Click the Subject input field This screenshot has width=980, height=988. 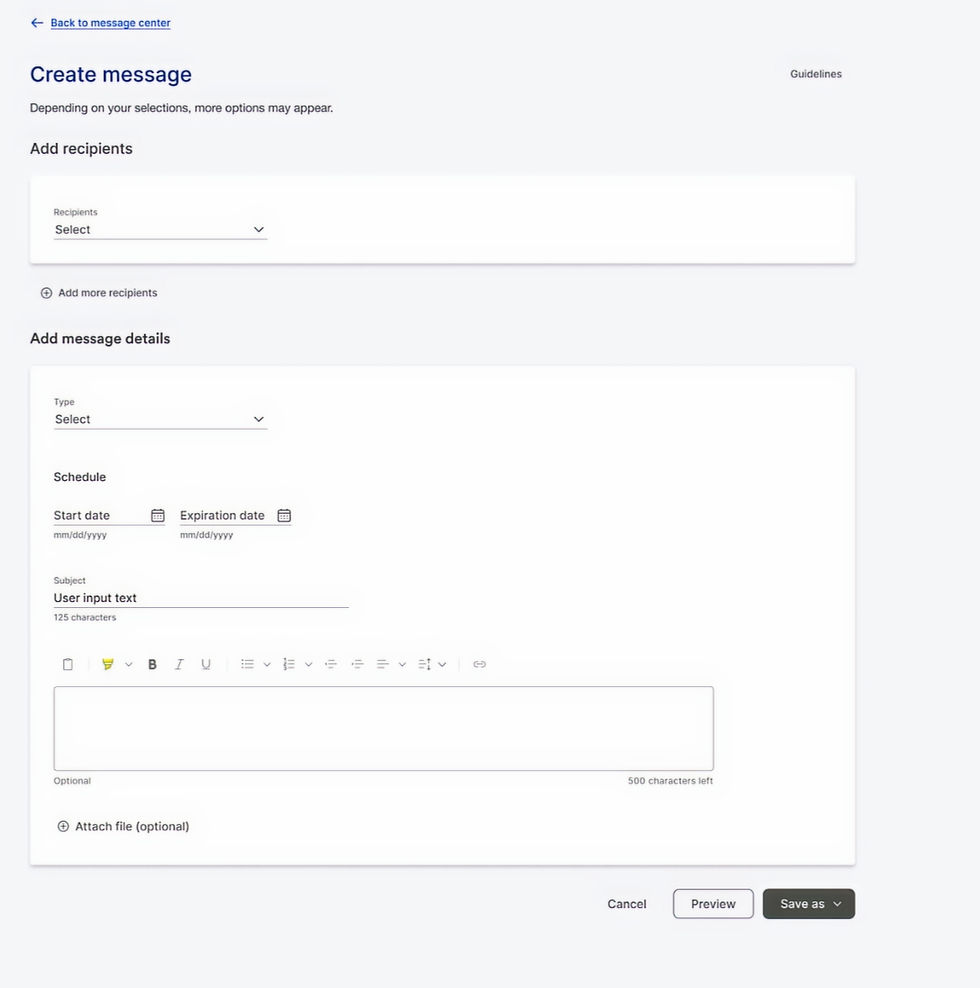pyautogui.click(x=200, y=598)
